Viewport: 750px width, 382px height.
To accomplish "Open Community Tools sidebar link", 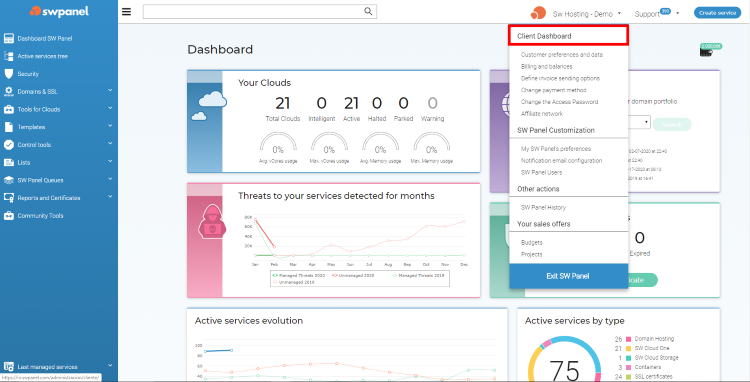I will coord(40,216).
